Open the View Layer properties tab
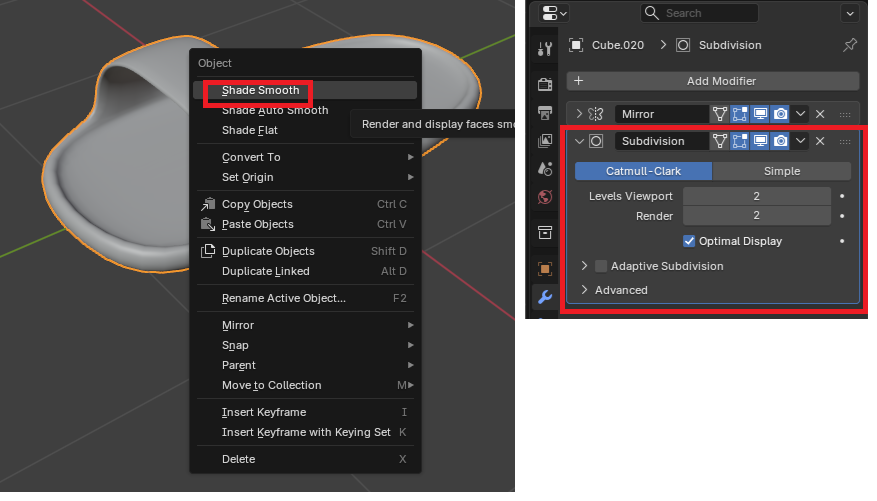The width and height of the screenshot is (877, 501). coord(545,141)
